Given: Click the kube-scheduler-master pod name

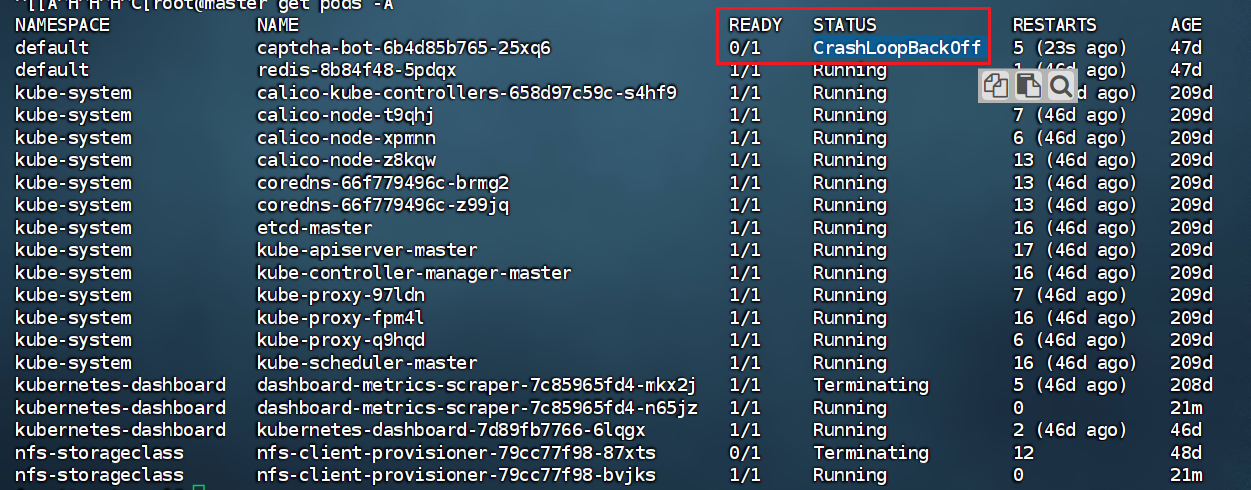Looking at the screenshot, I should [x=366, y=363].
